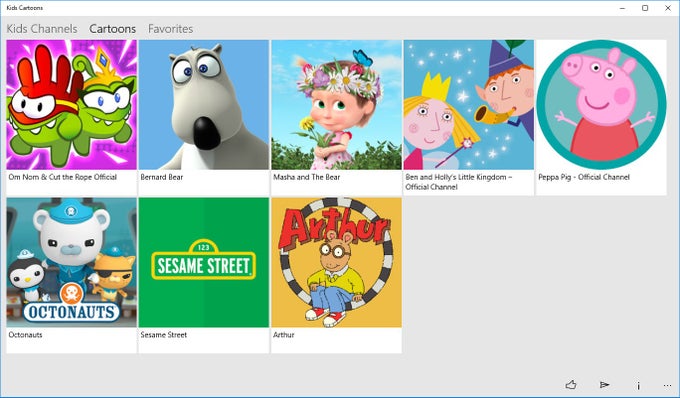Click the 'Masha and The Bear' title text
This screenshot has width=680, height=398.
click(307, 177)
